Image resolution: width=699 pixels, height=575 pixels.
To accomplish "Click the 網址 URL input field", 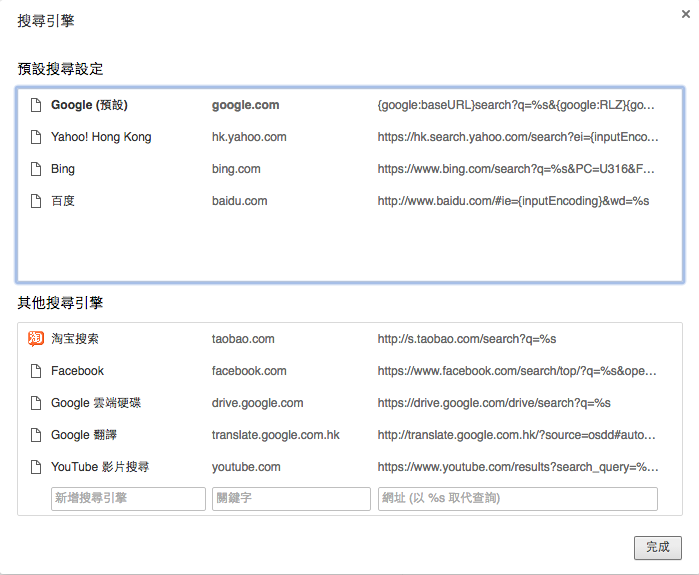I will pyautogui.click(x=517, y=498).
